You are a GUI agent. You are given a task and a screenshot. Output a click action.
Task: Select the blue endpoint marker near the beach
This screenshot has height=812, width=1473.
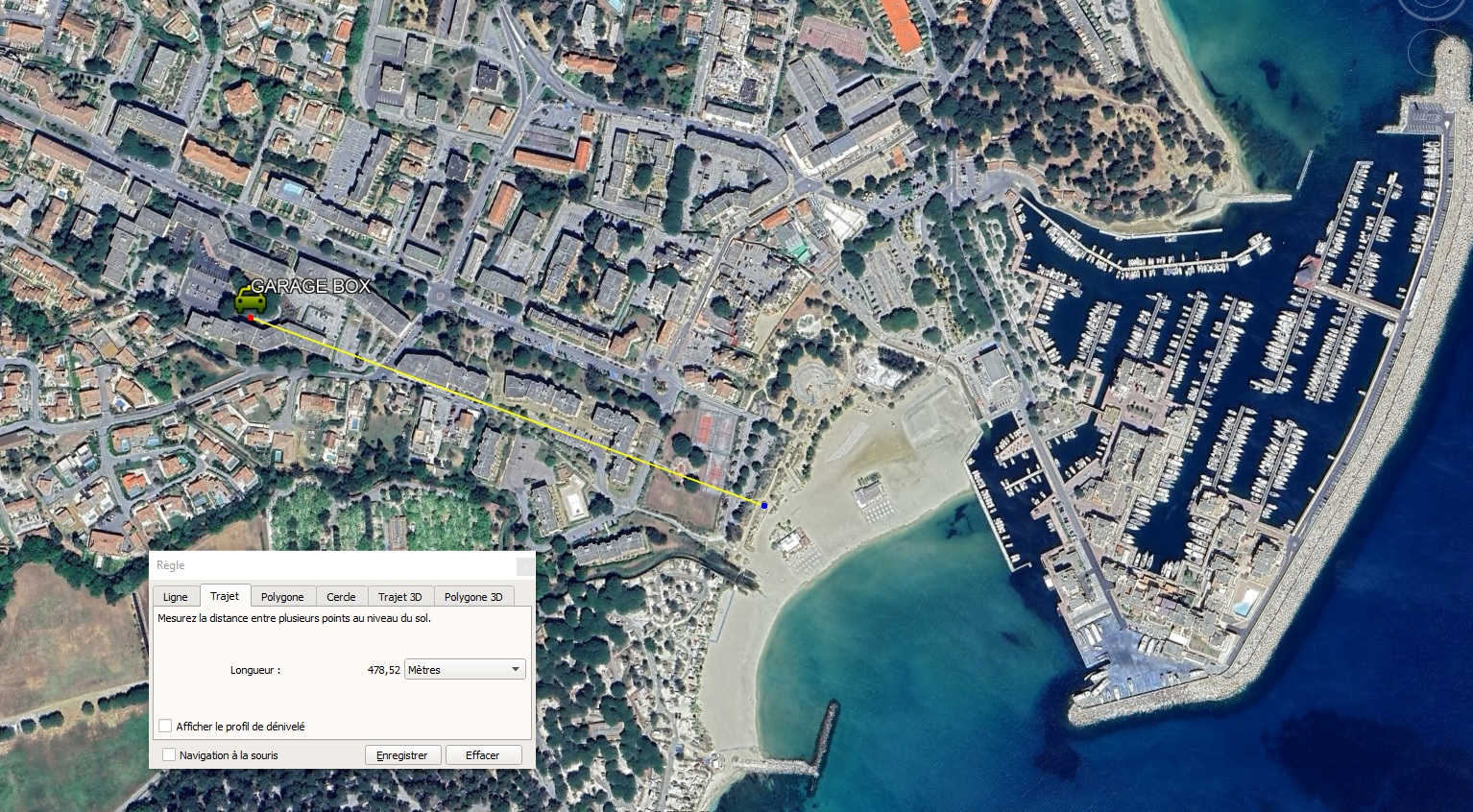[x=763, y=504]
